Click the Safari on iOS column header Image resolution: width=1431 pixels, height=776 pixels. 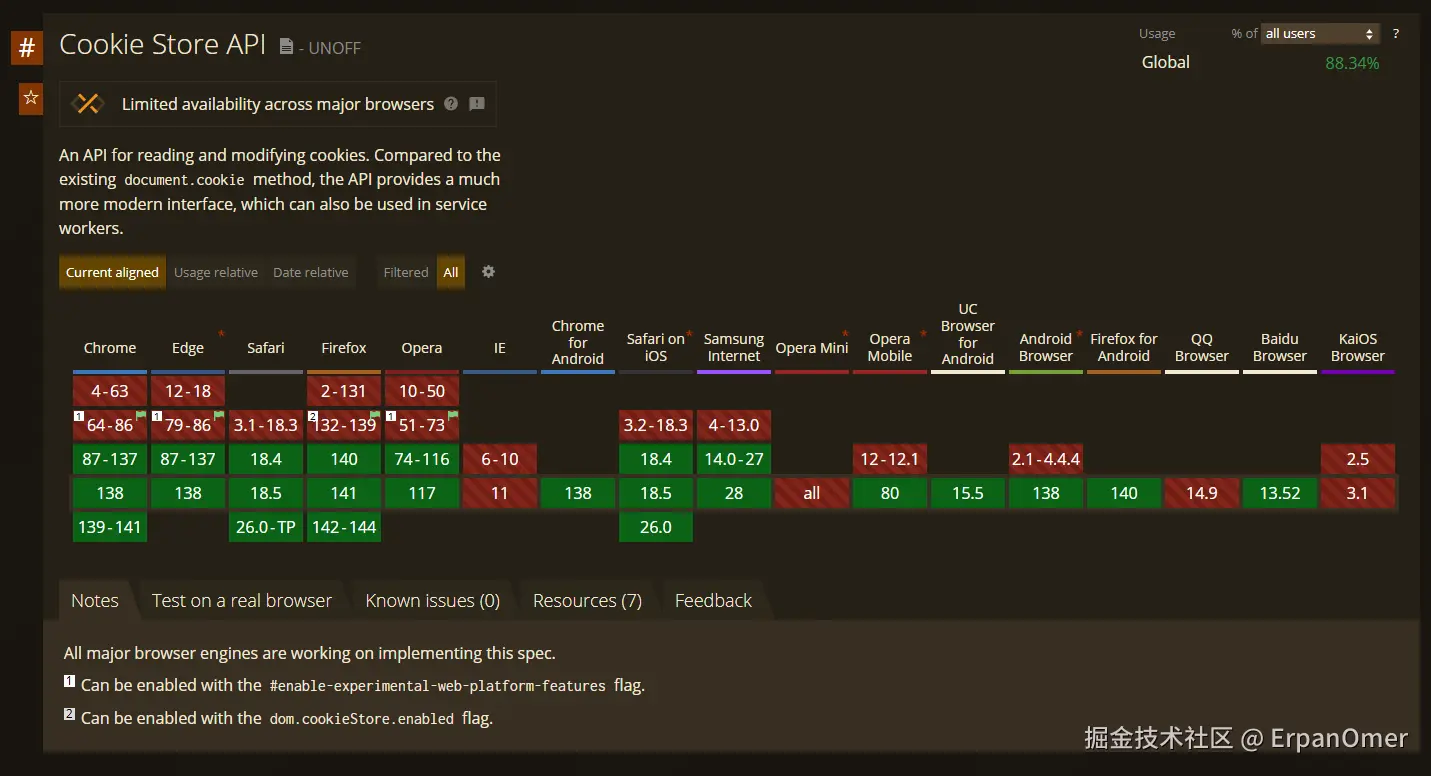(x=656, y=347)
